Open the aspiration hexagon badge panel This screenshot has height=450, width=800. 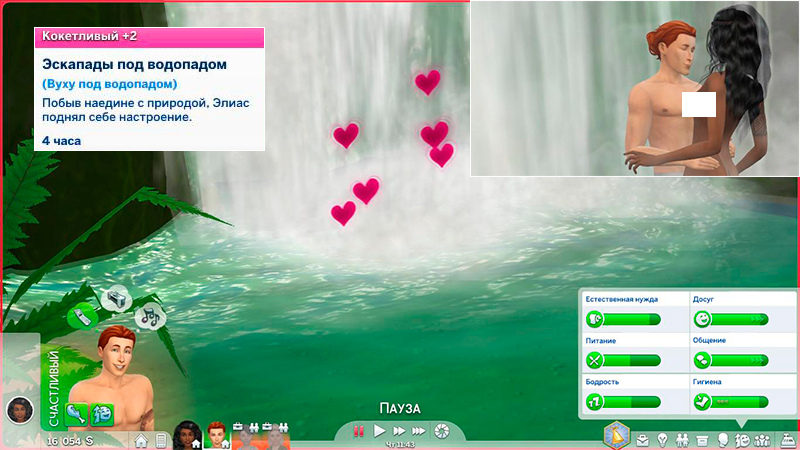[x=617, y=436]
